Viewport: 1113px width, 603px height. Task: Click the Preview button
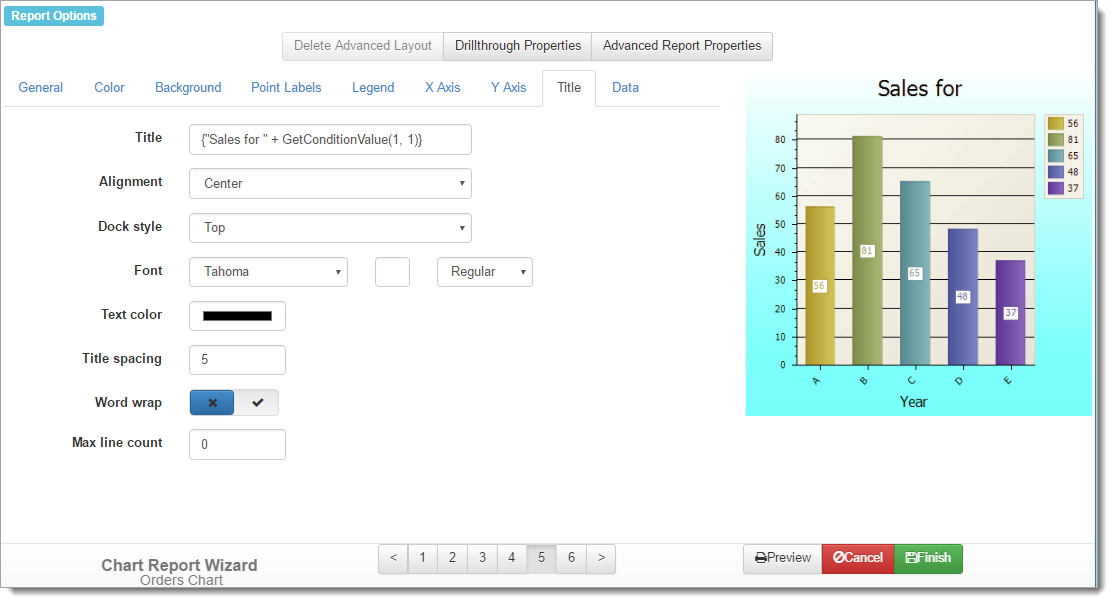pyautogui.click(x=782, y=558)
